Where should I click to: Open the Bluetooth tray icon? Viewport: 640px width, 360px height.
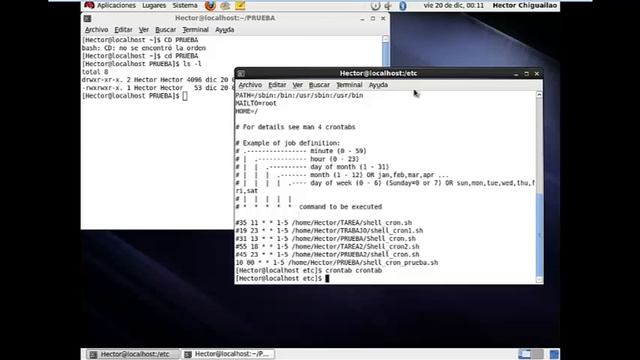coord(403,6)
